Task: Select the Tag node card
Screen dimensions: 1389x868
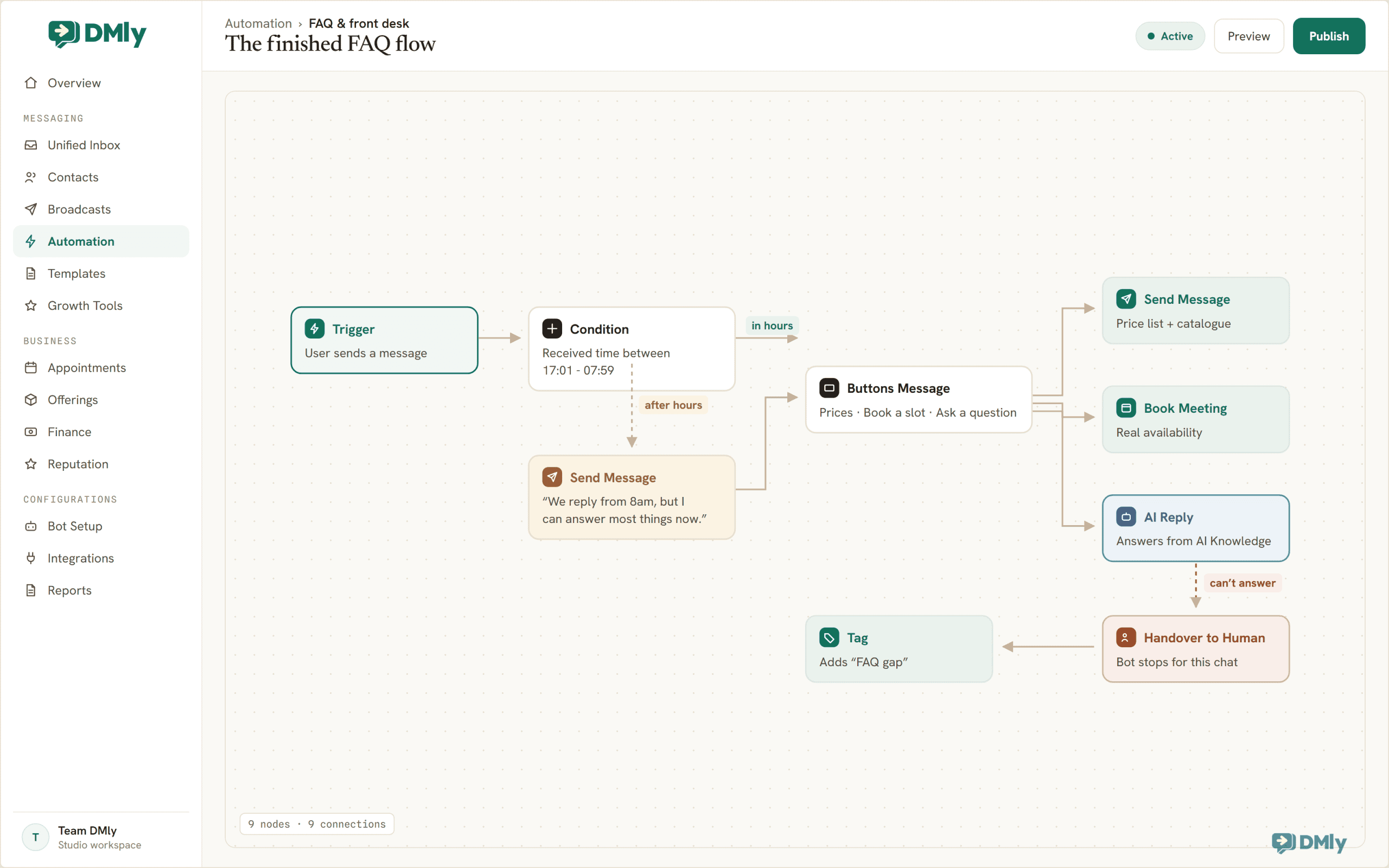Action: pyautogui.click(x=899, y=649)
